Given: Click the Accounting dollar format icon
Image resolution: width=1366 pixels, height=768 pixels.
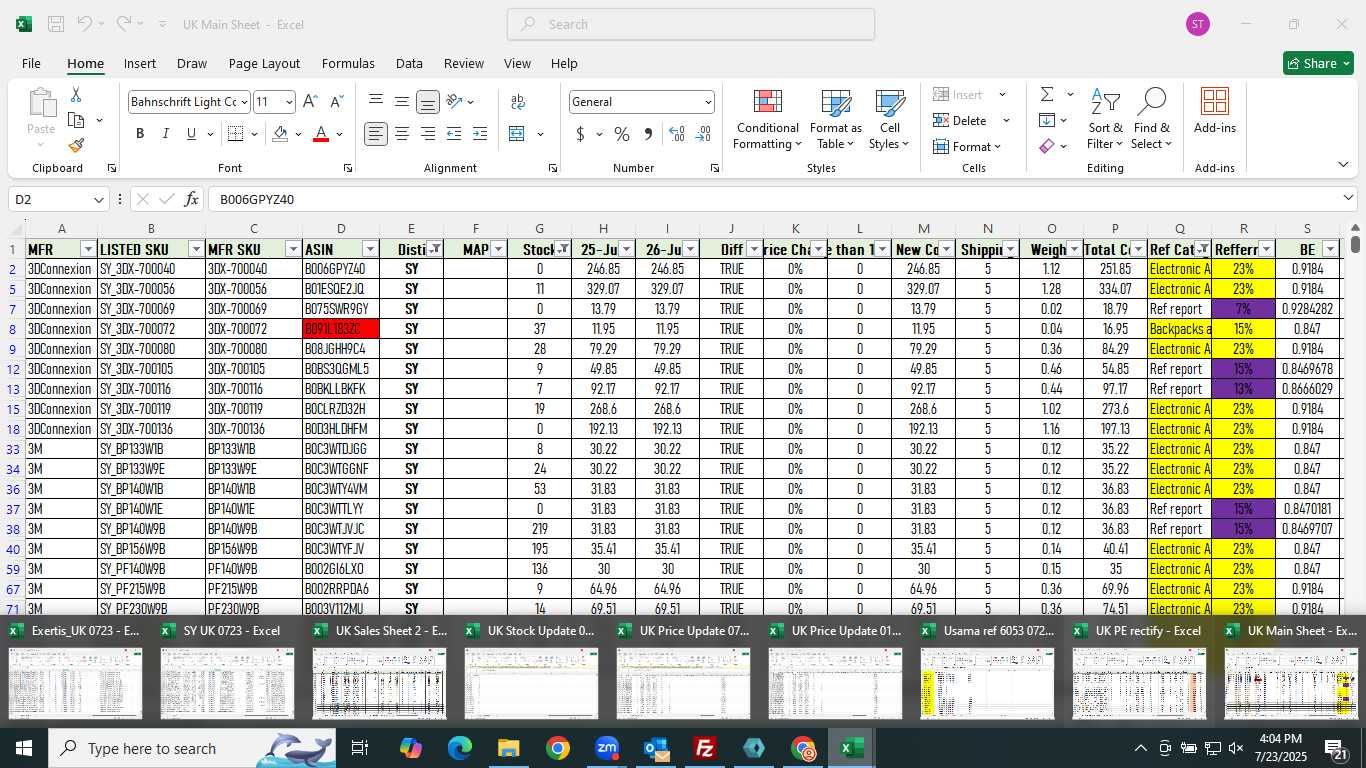Looking at the screenshot, I should pos(580,133).
